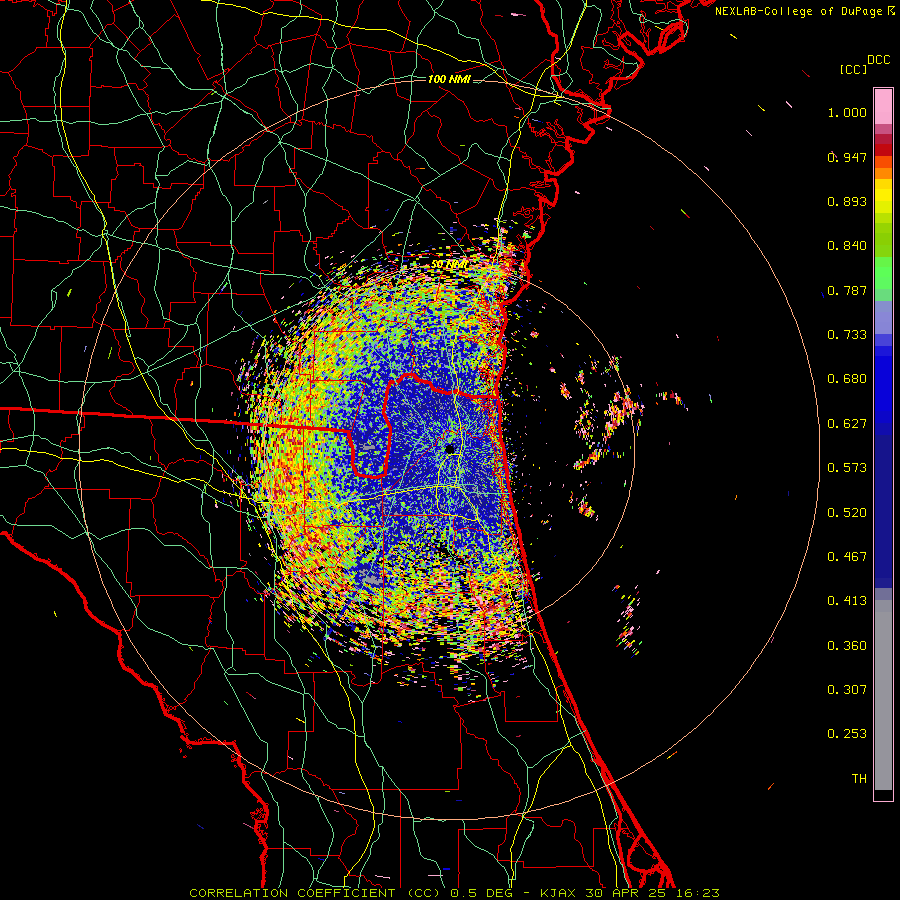Click the NEXLAB-College of DuPage watermark text
This screenshot has width=900, height=900.
click(805, 11)
